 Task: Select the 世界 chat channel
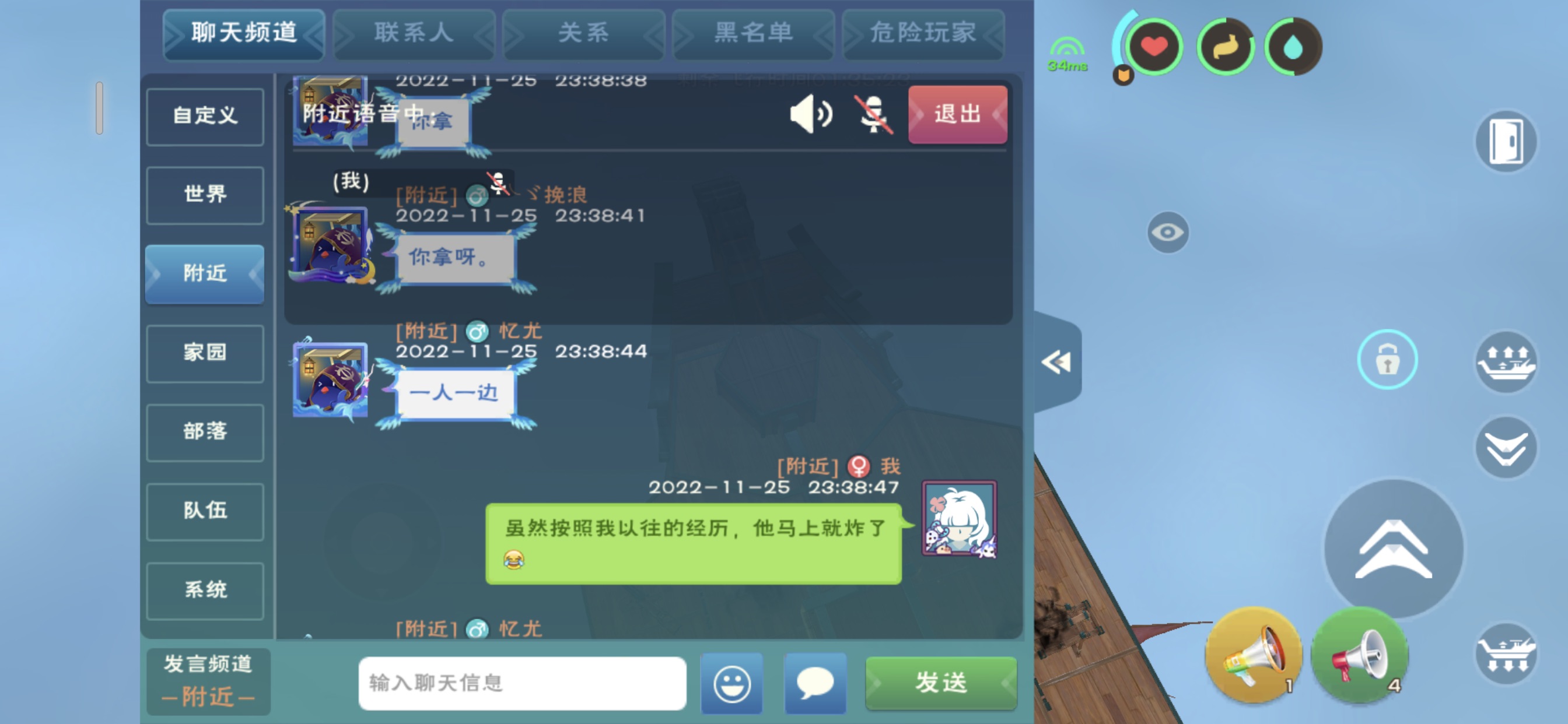point(205,195)
